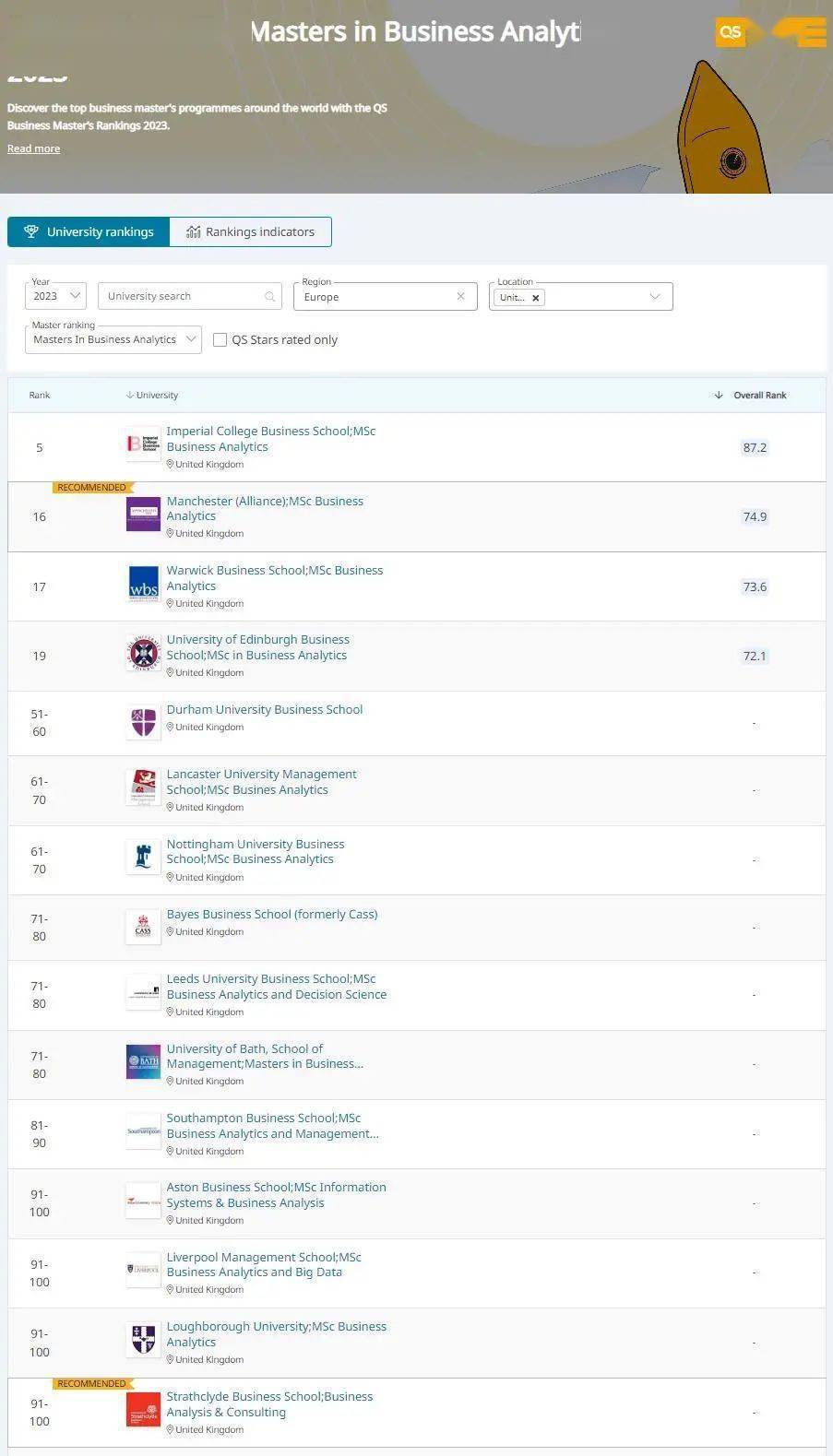
Task: Open the Manchester (Alliance) MSc Business Analytics link
Action: [265, 508]
